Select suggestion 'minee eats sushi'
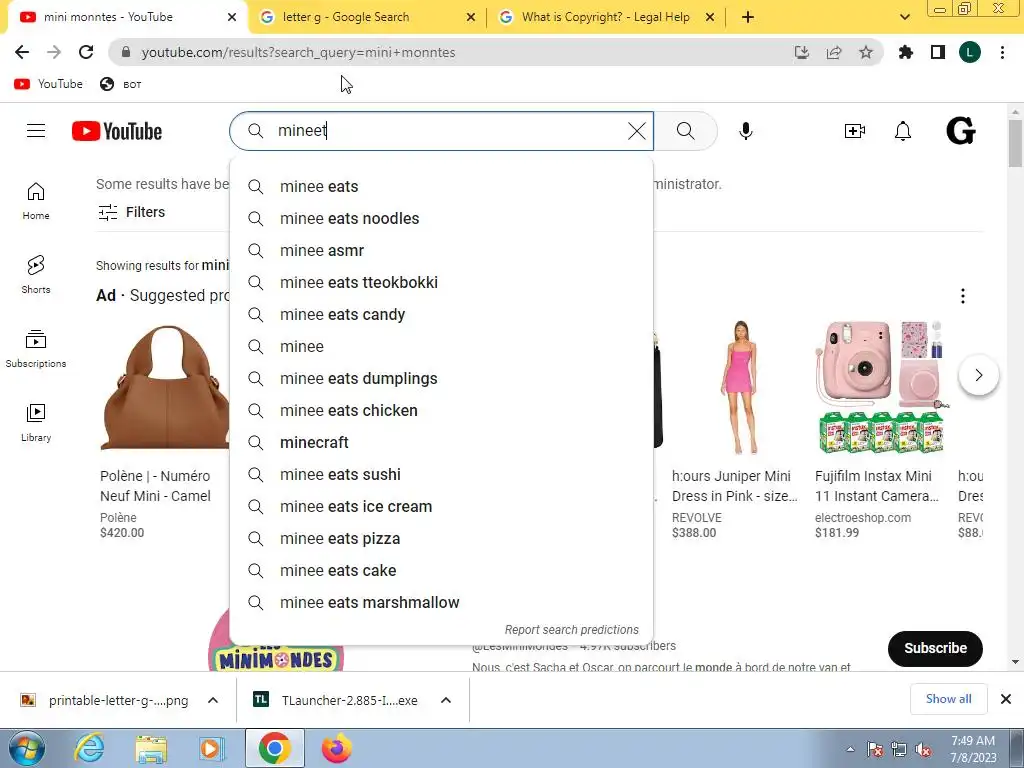 [441, 475]
